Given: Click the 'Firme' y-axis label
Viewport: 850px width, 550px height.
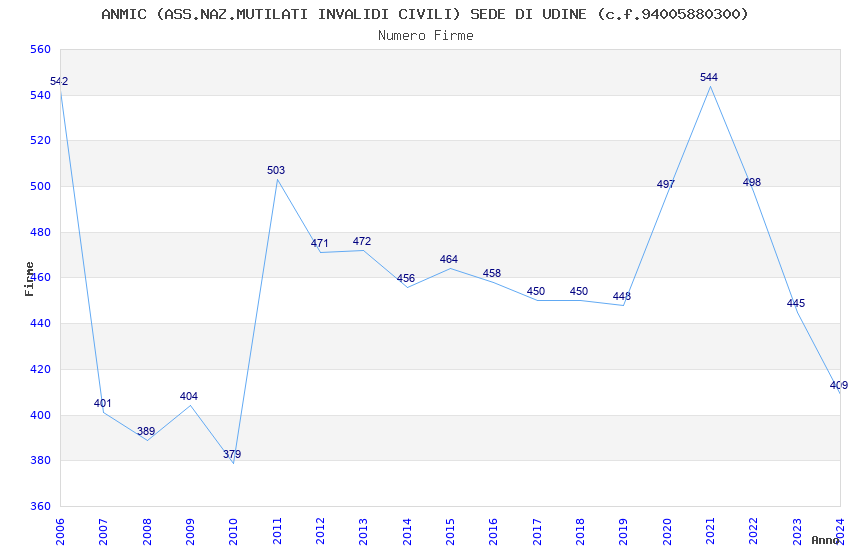Looking at the screenshot, I should (x=29, y=279).
